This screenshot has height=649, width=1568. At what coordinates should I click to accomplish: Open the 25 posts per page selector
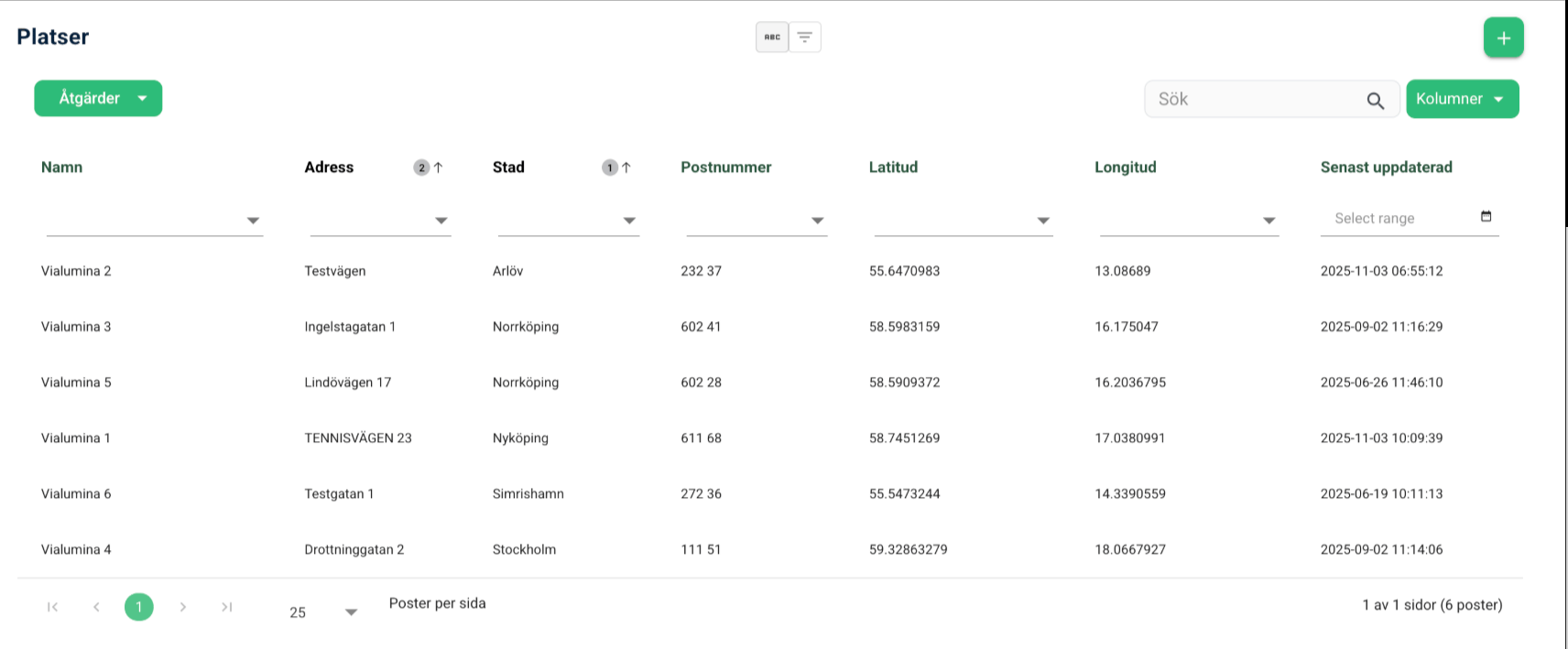[x=322, y=612]
